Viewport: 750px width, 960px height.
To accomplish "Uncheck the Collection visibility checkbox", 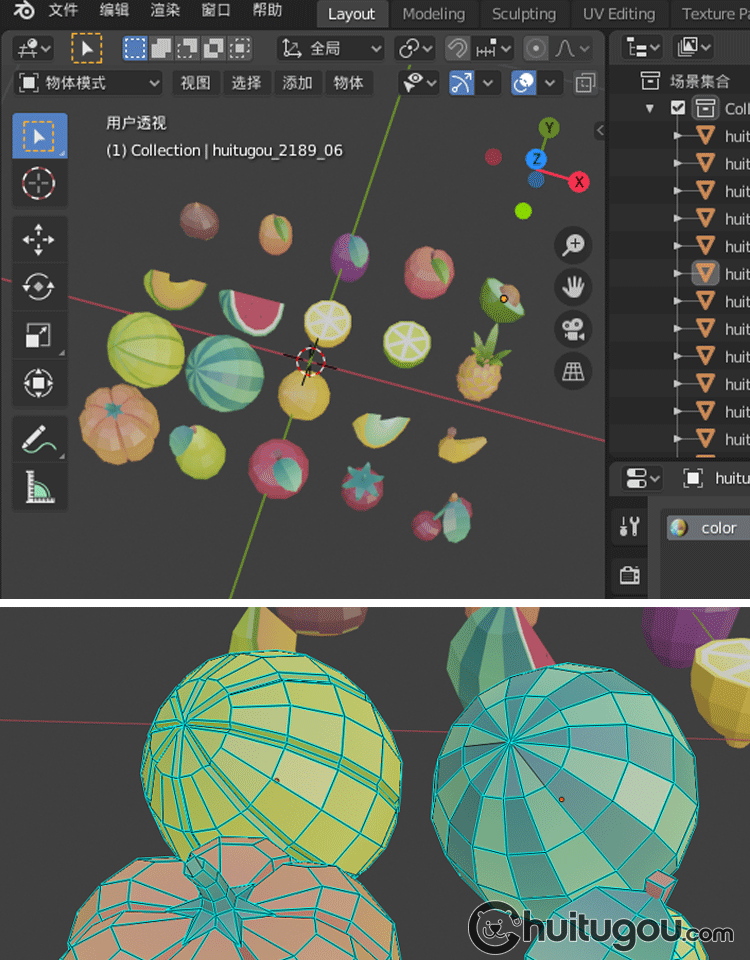I will tap(678, 108).
